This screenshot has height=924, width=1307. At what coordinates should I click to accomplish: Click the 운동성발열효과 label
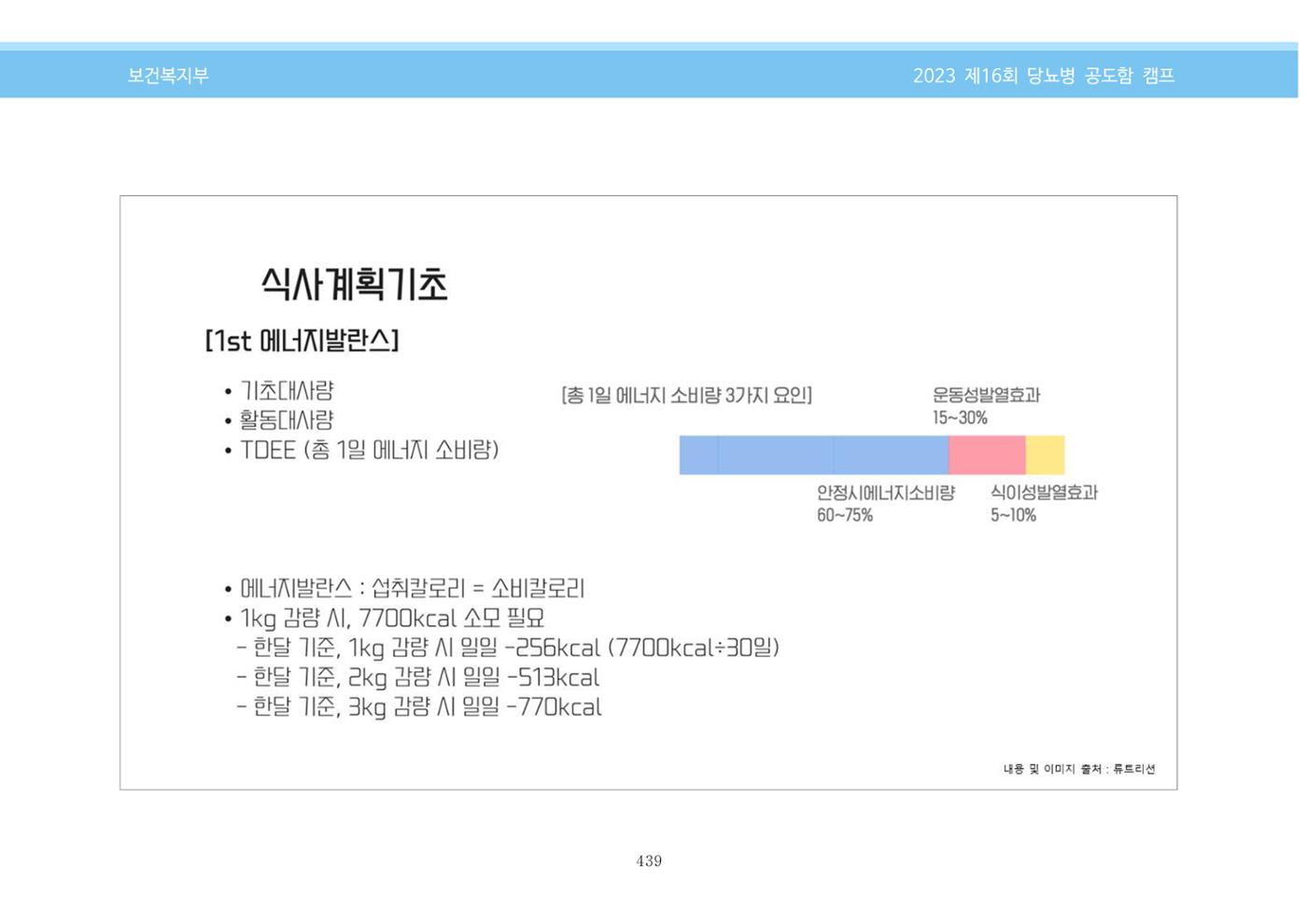point(986,395)
